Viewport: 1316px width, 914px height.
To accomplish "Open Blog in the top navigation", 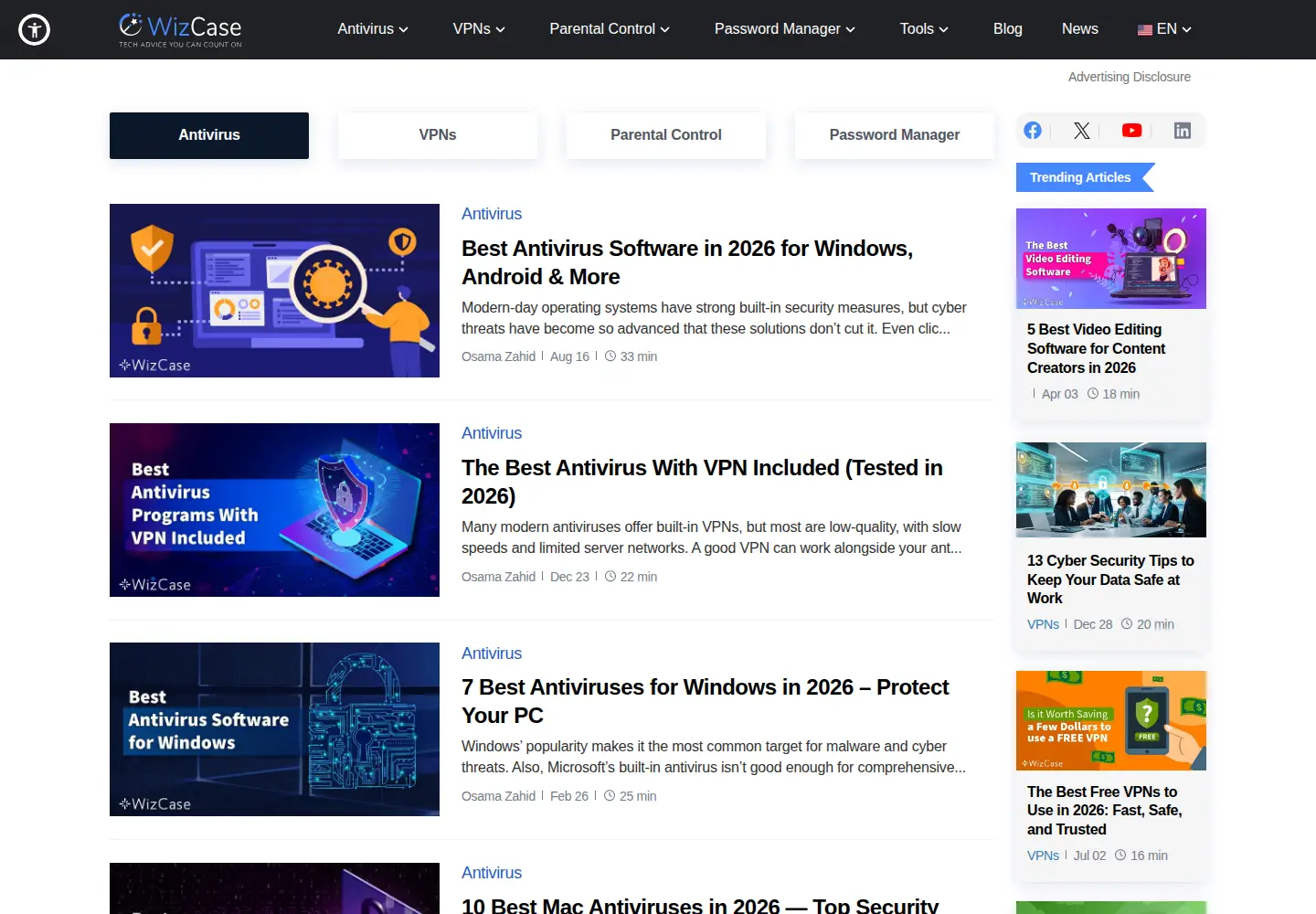I will (1008, 29).
